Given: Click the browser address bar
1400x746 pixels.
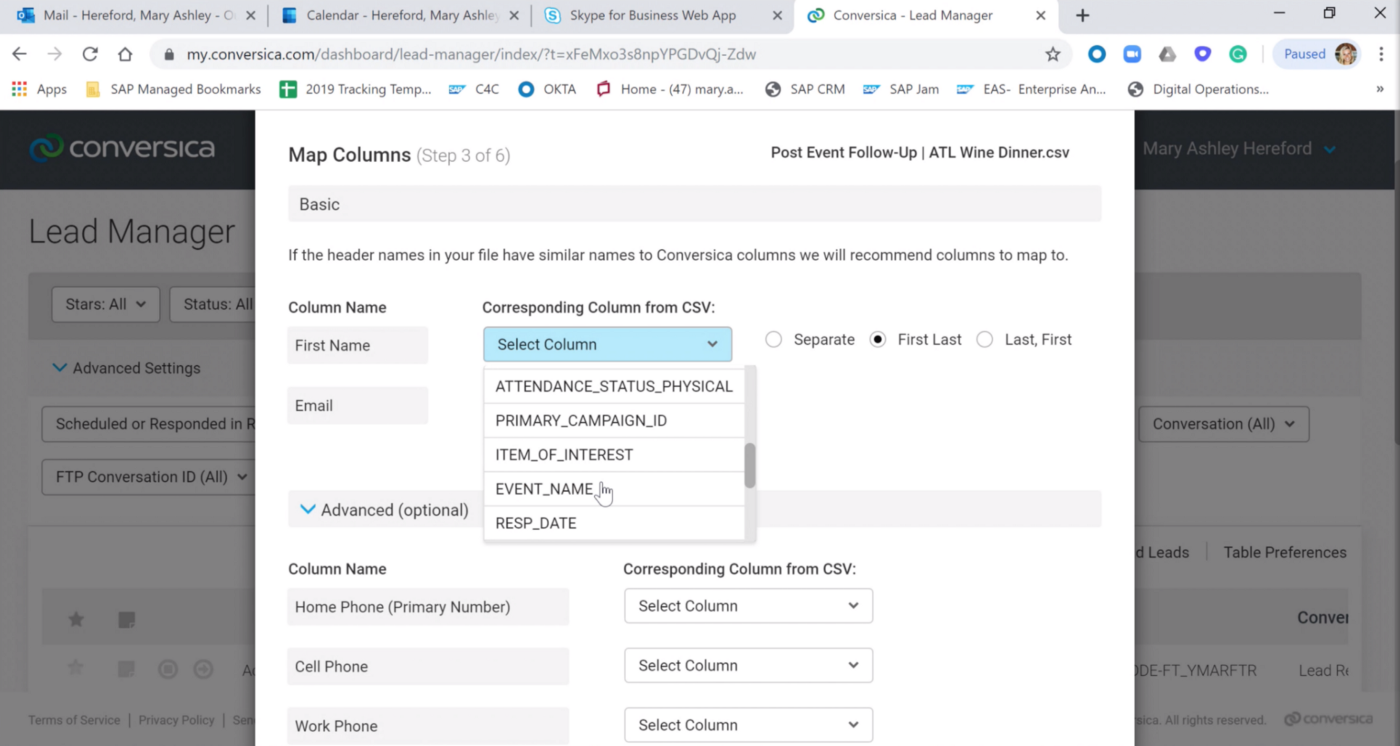Looking at the screenshot, I should click(600, 54).
